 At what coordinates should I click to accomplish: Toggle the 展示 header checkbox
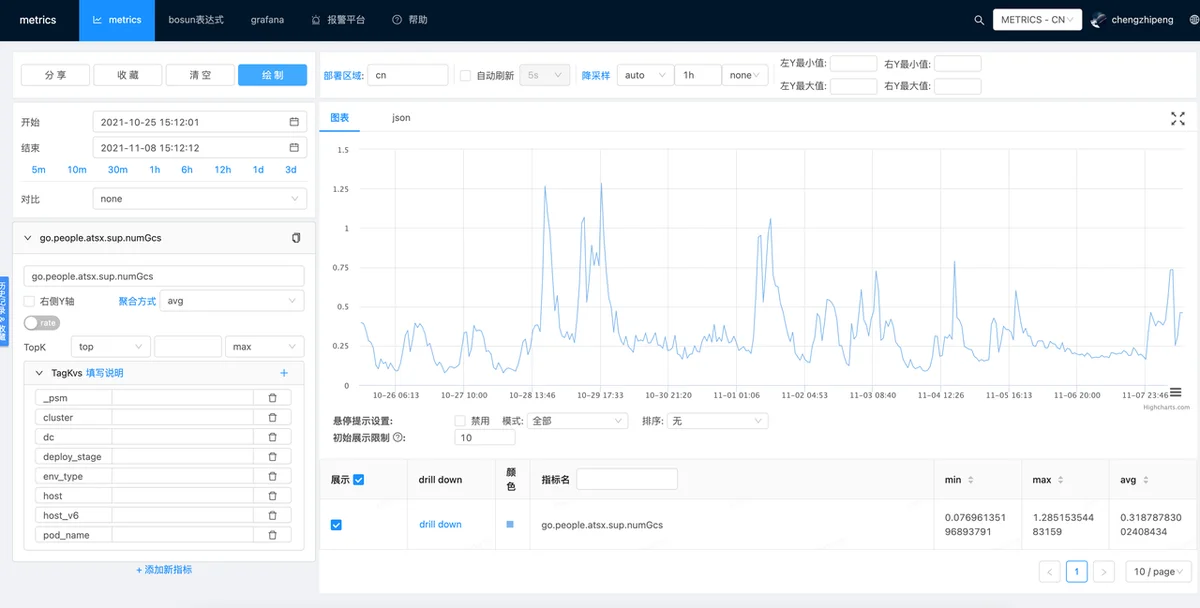coord(358,480)
